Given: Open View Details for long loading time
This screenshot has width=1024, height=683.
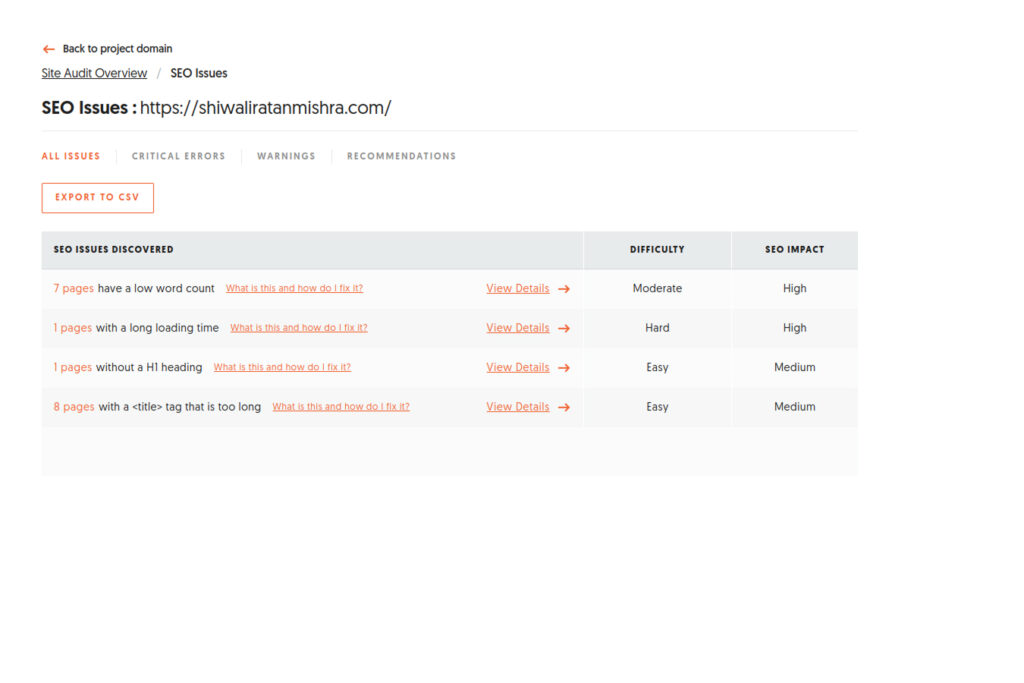Looking at the screenshot, I should click(517, 328).
